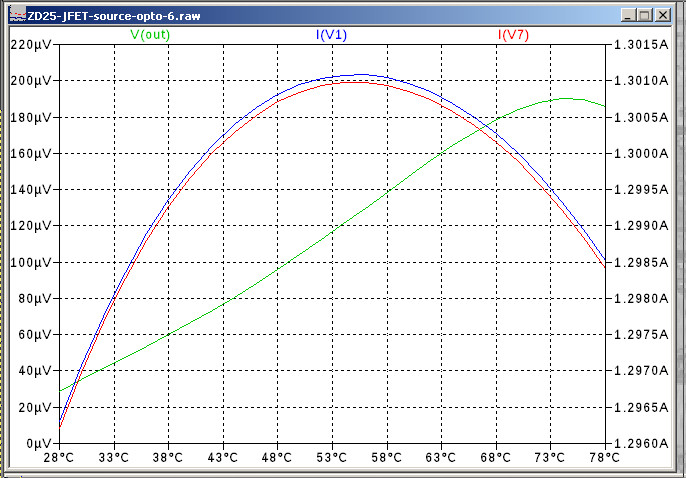Click the 63°C temperature axis label
This screenshot has width=686, height=478.
pyautogui.click(x=441, y=457)
